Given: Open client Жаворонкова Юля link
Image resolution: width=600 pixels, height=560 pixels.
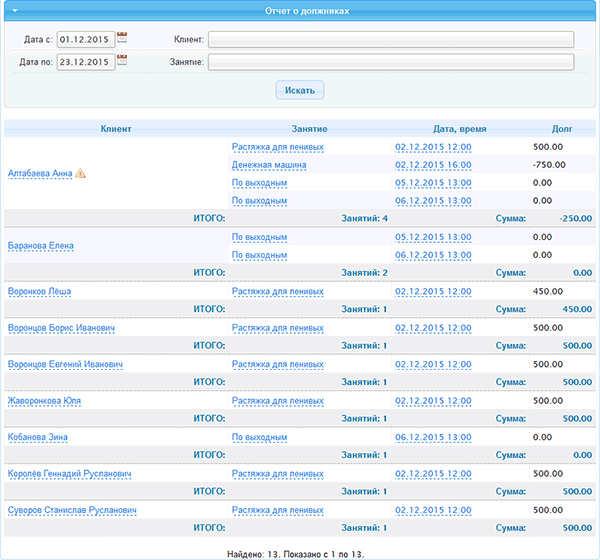Looking at the screenshot, I should [x=44, y=401].
